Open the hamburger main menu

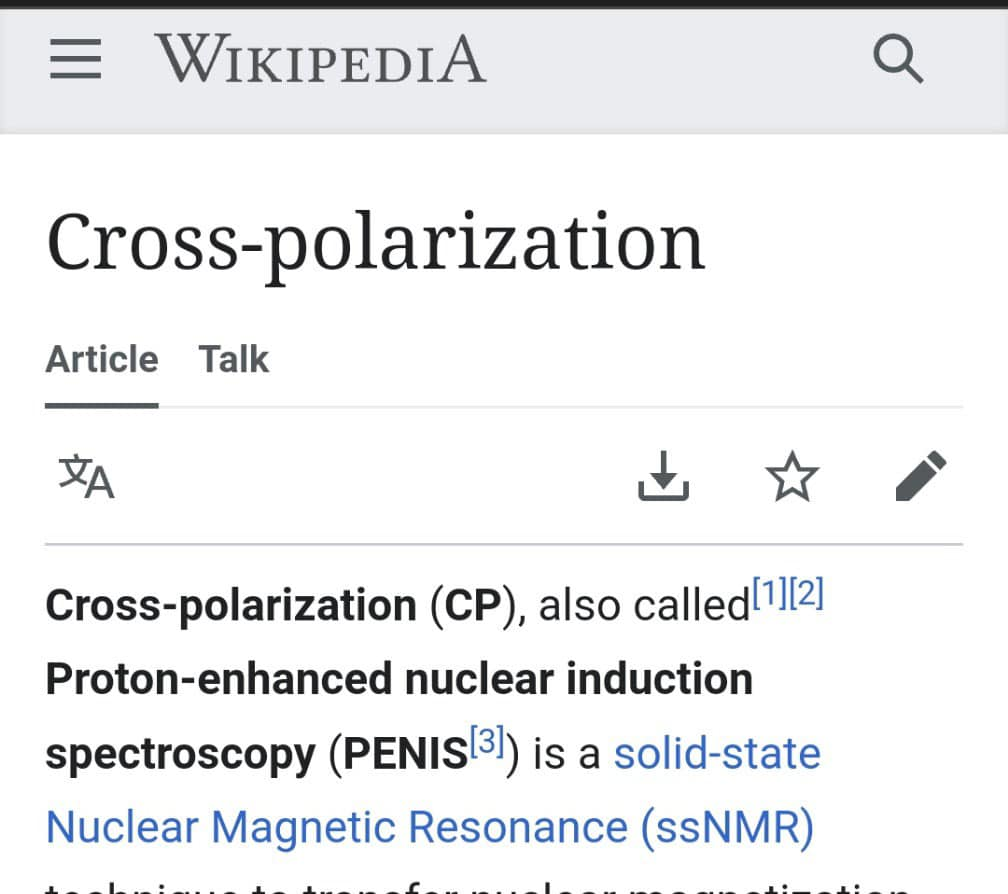coord(75,58)
